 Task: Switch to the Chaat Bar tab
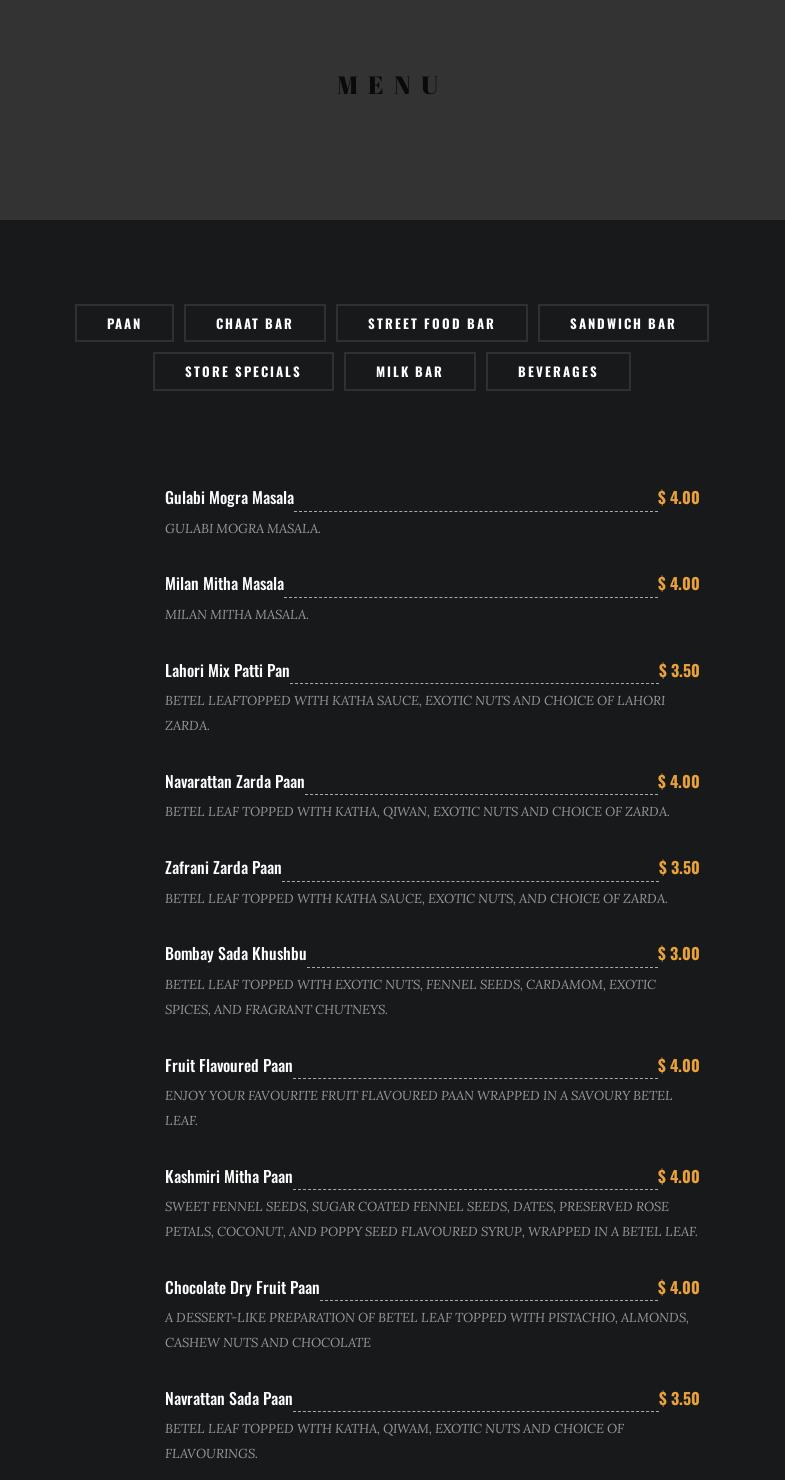255,323
